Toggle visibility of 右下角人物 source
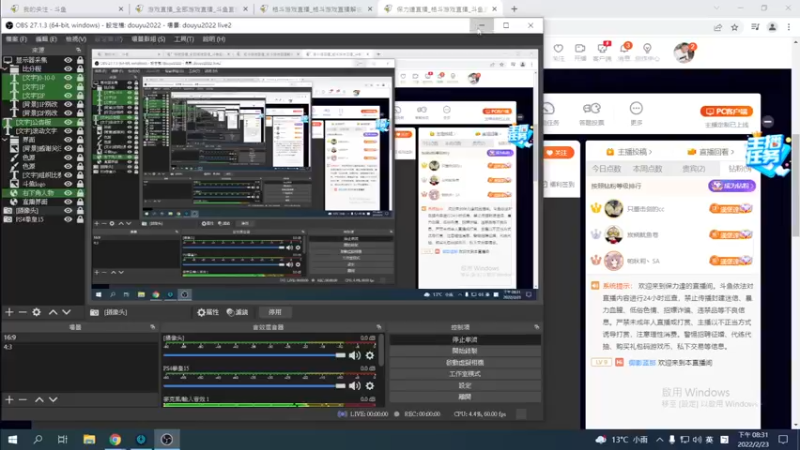This screenshot has width=800, height=450. point(68,193)
